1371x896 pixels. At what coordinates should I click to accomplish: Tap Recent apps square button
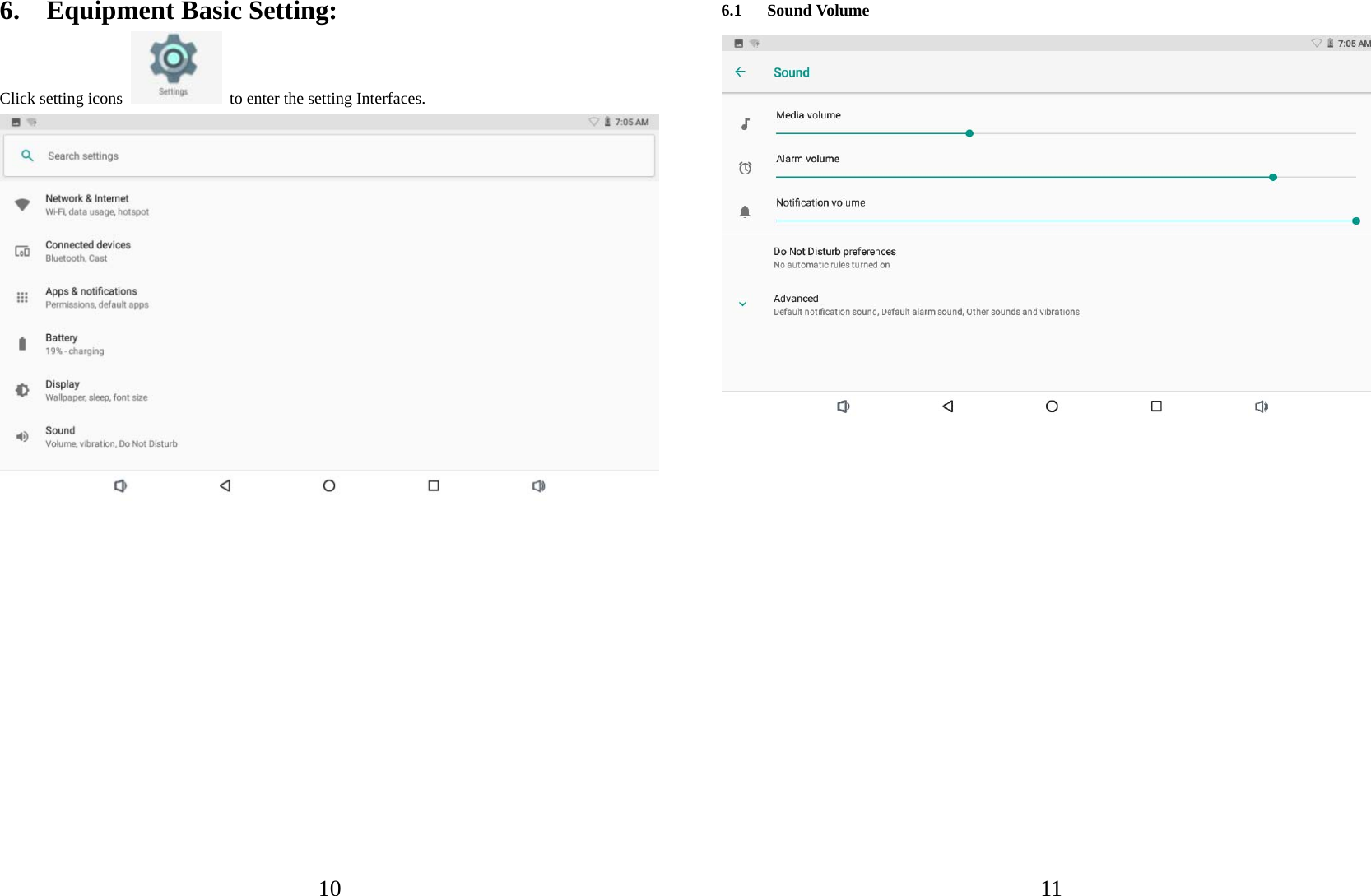(x=1156, y=406)
